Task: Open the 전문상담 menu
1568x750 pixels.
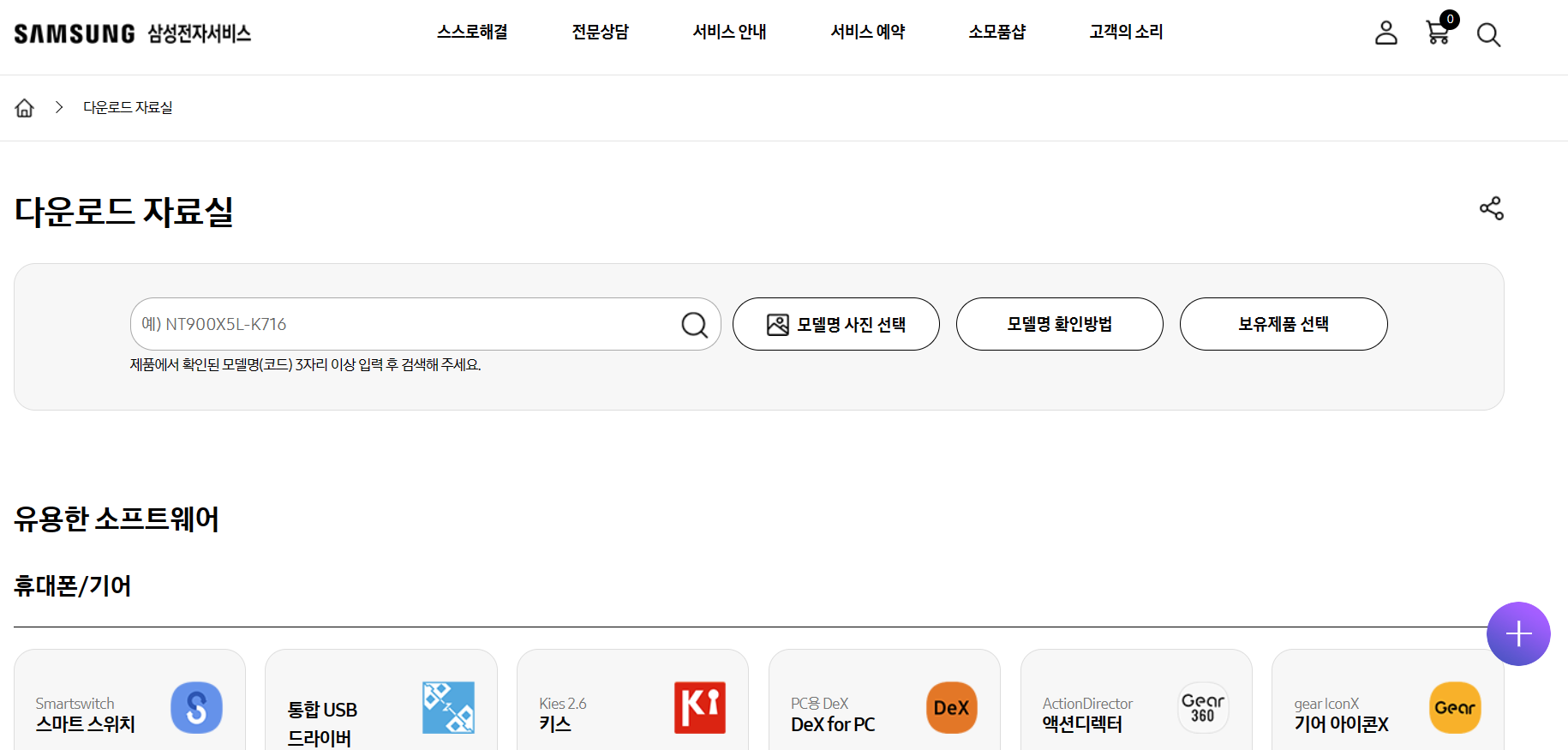Action: [600, 32]
